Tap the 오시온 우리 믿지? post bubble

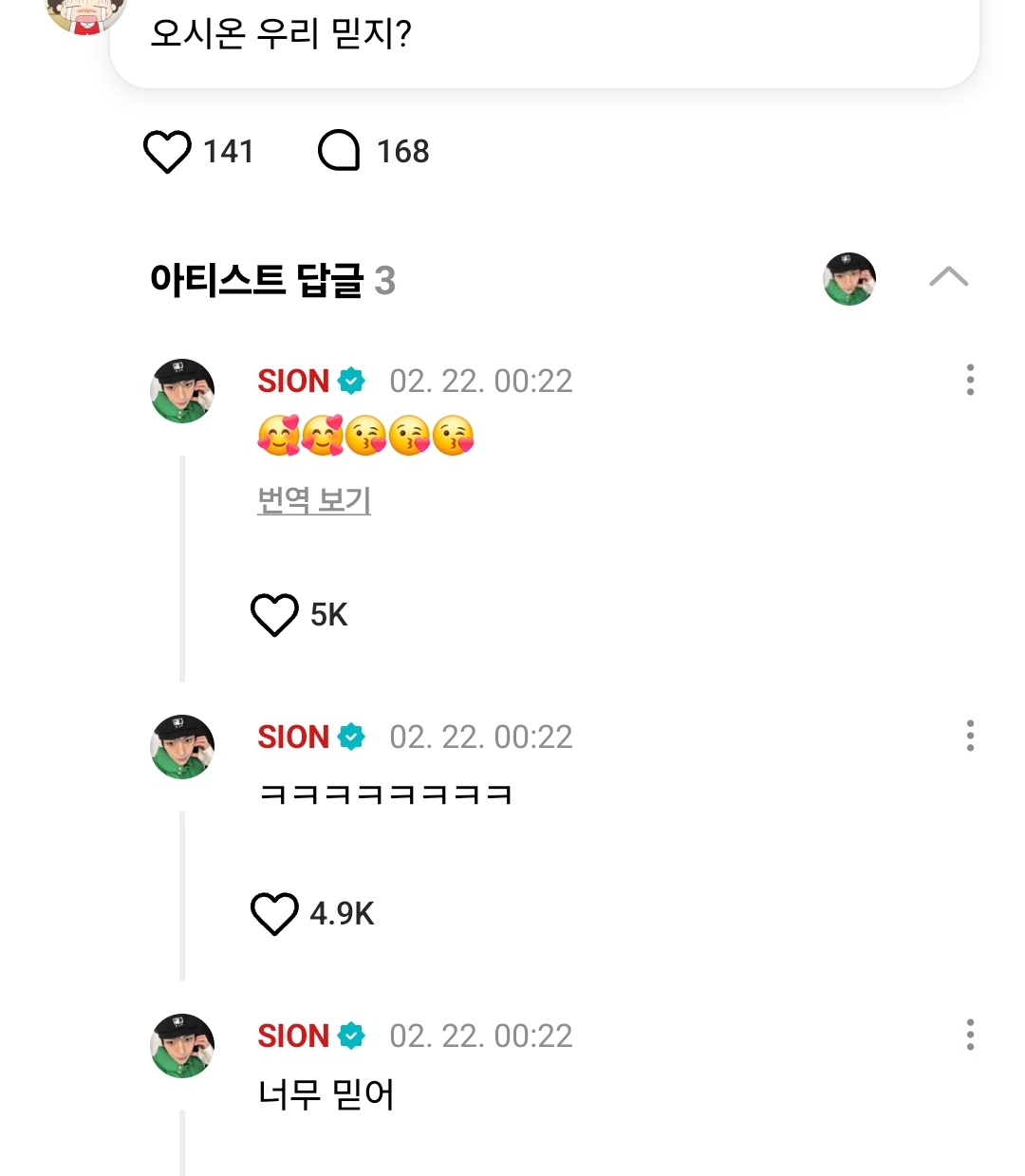coord(544,38)
